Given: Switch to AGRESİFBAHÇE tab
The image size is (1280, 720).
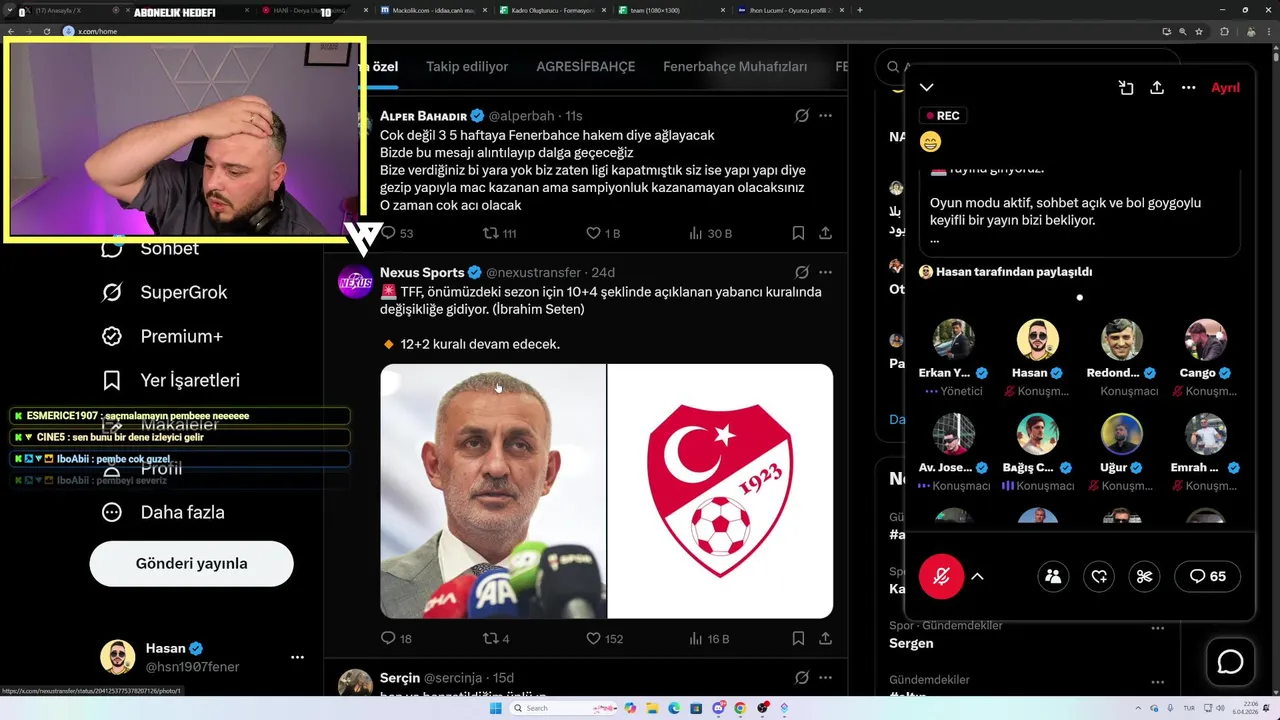Looking at the screenshot, I should tap(586, 67).
